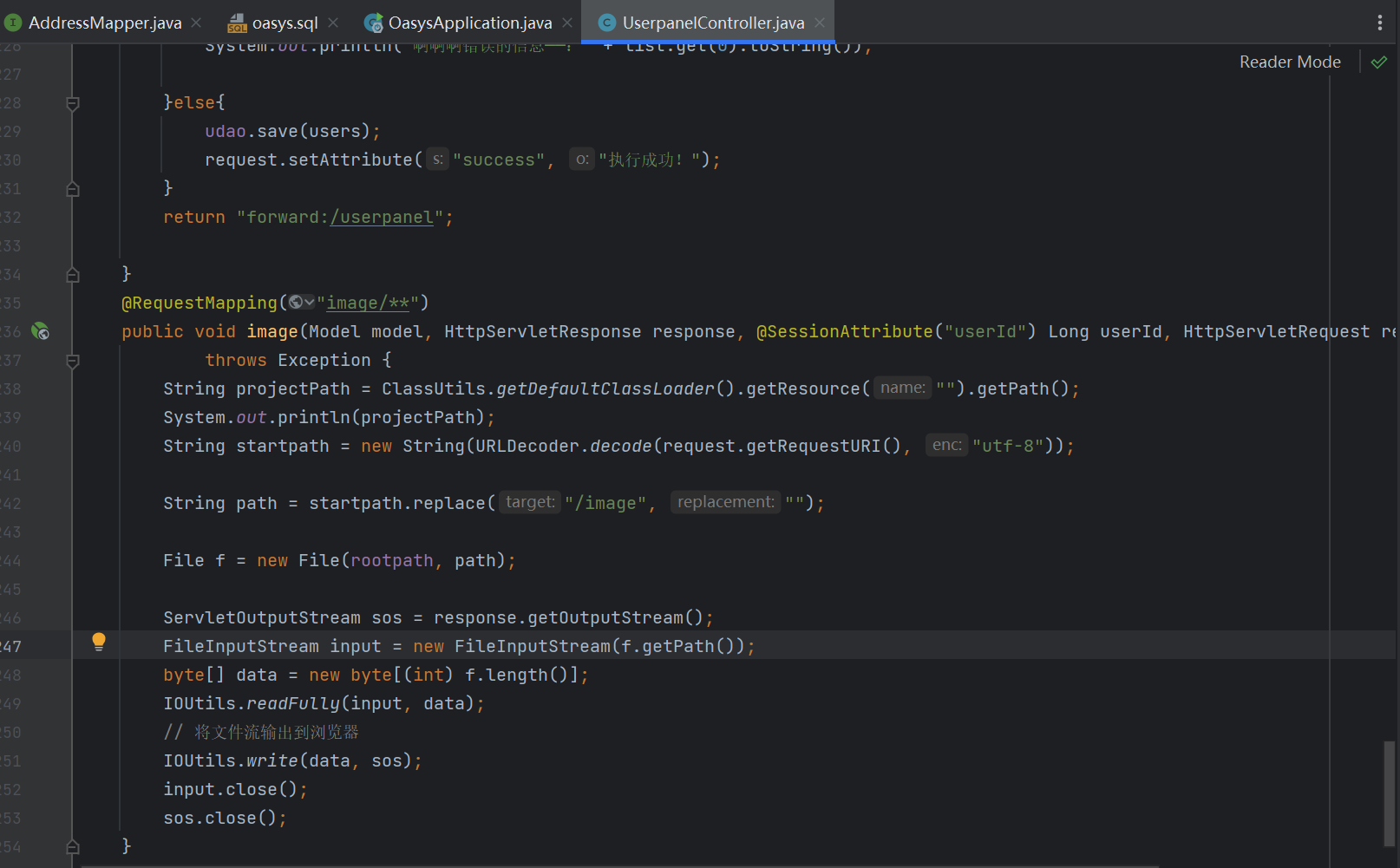
Task: Close the OasysApplication.java tab
Action: [567, 23]
